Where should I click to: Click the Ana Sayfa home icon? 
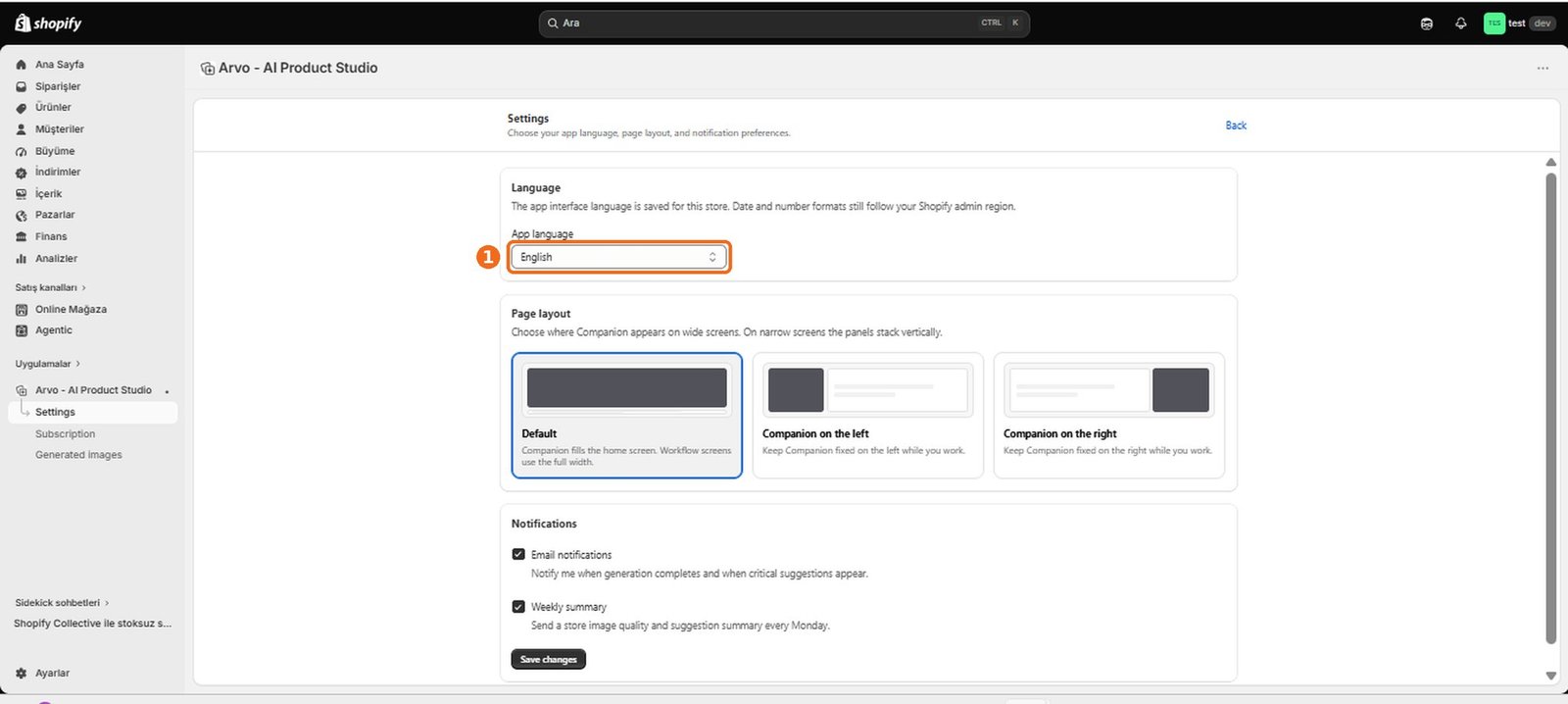click(x=22, y=65)
